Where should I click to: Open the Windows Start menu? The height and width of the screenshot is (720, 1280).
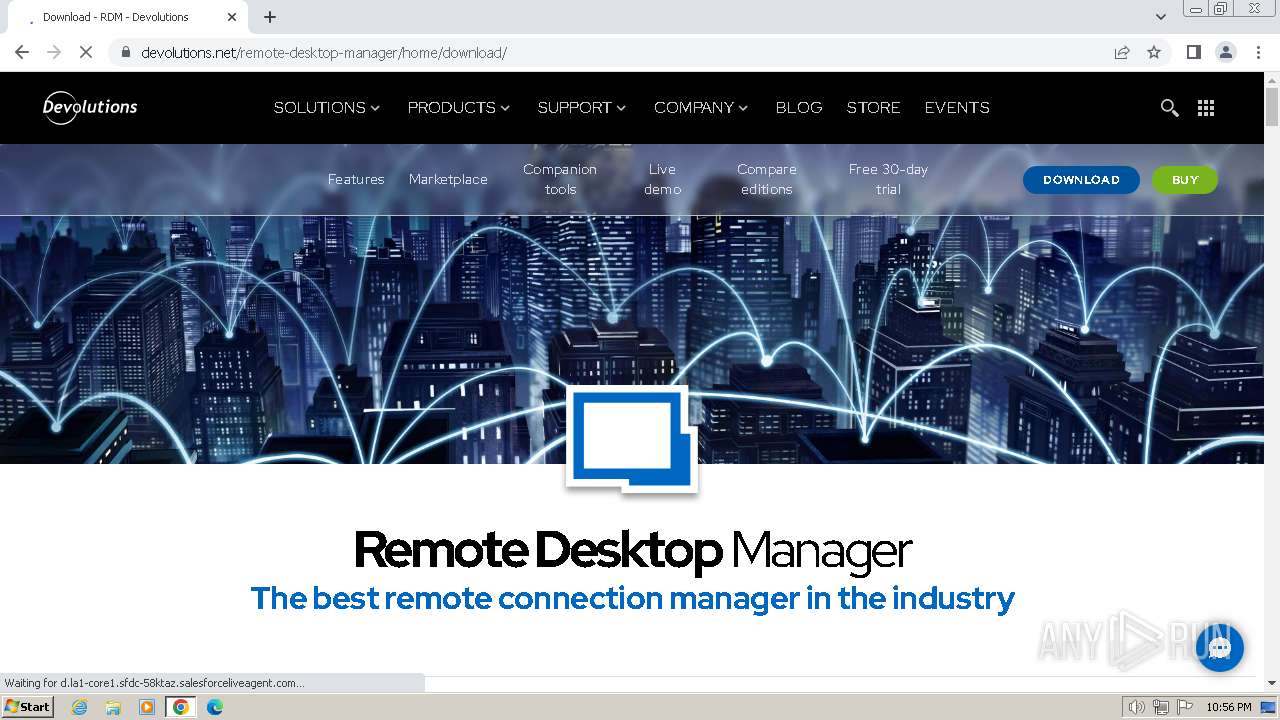coord(27,707)
